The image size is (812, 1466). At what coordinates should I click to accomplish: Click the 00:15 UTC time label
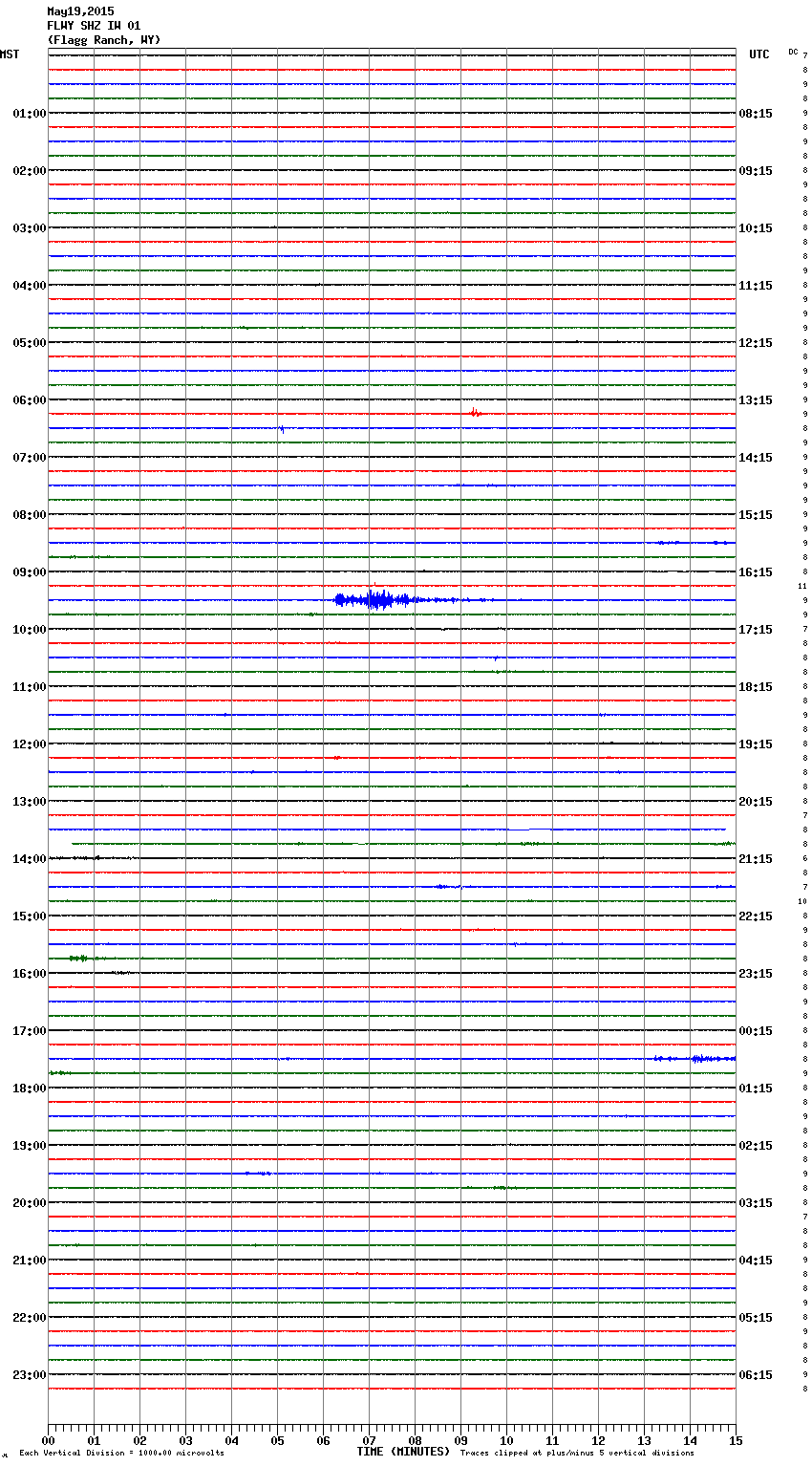[x=756, y=1031]
